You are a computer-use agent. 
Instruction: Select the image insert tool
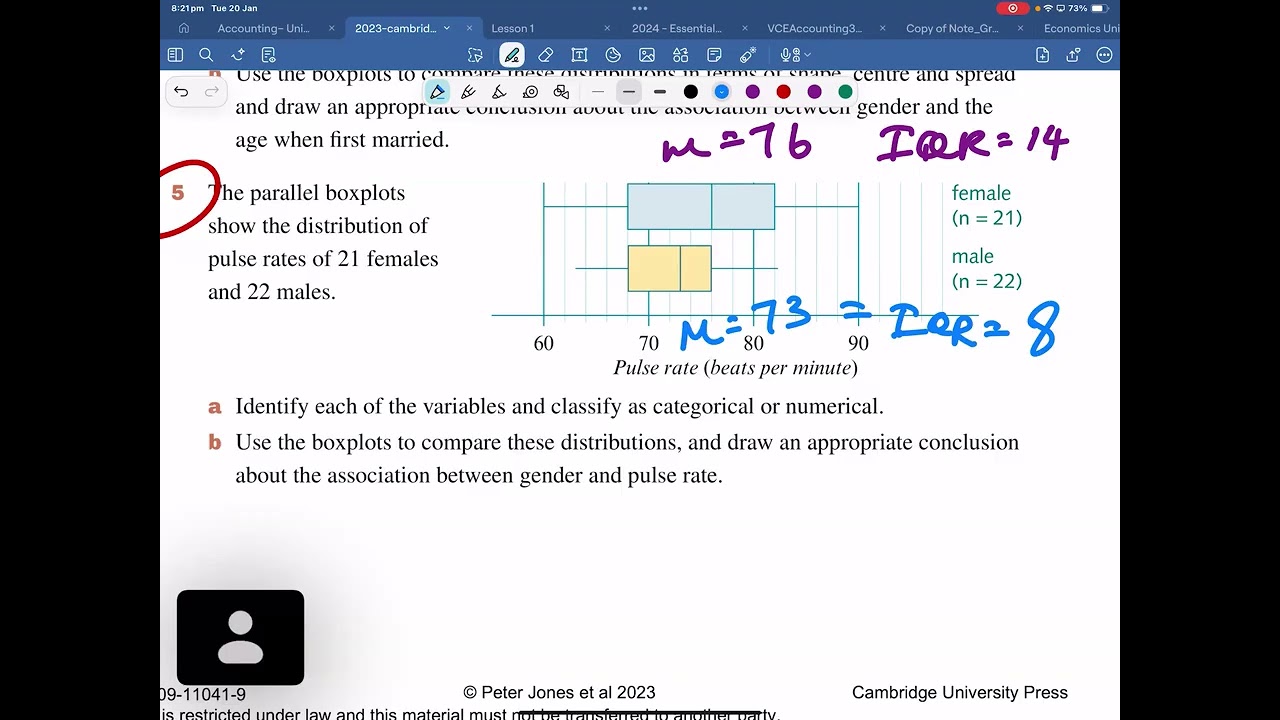pyautogui.click(x=647, y=55)
